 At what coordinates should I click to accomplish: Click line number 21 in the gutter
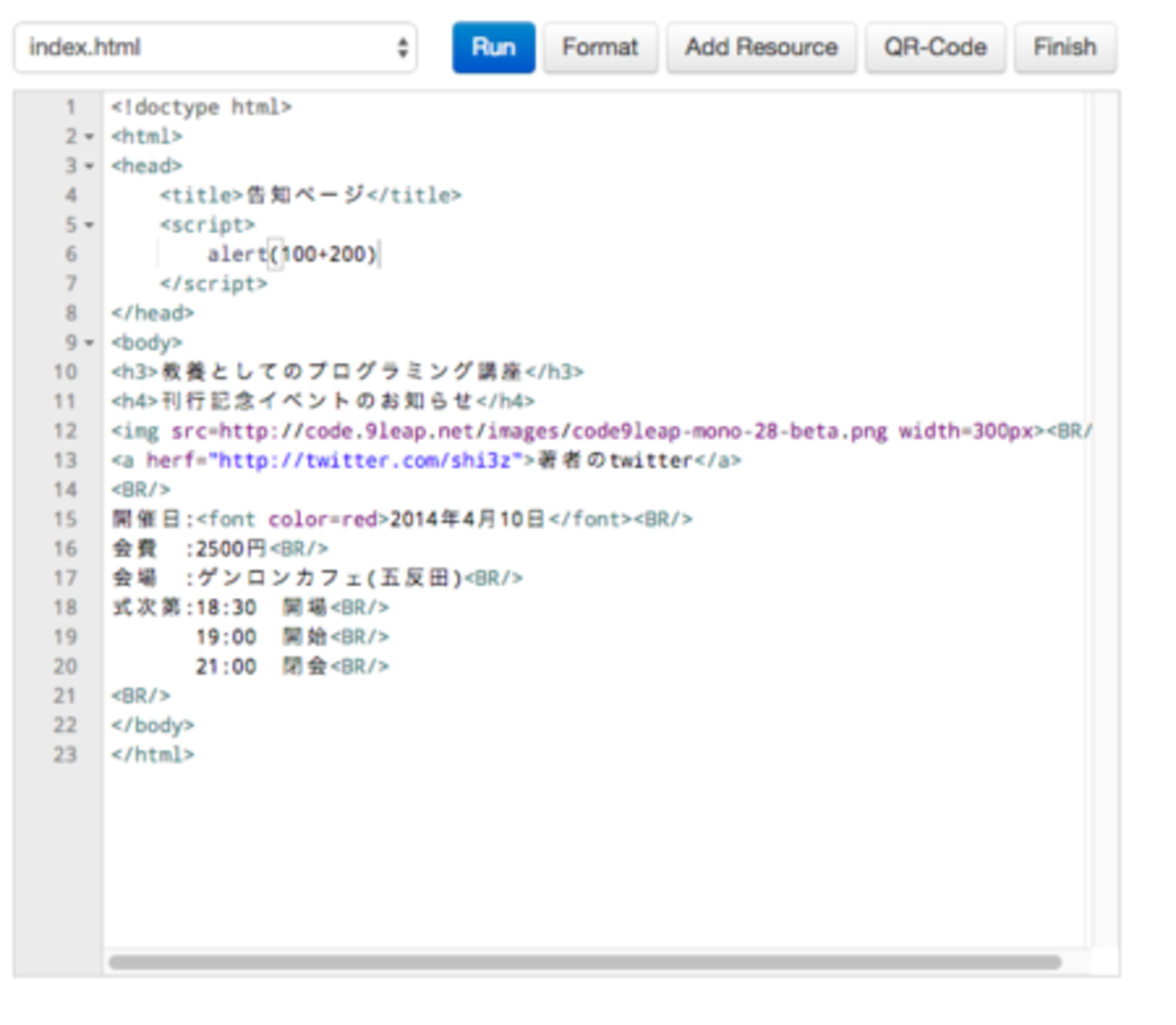click(65, 696)
